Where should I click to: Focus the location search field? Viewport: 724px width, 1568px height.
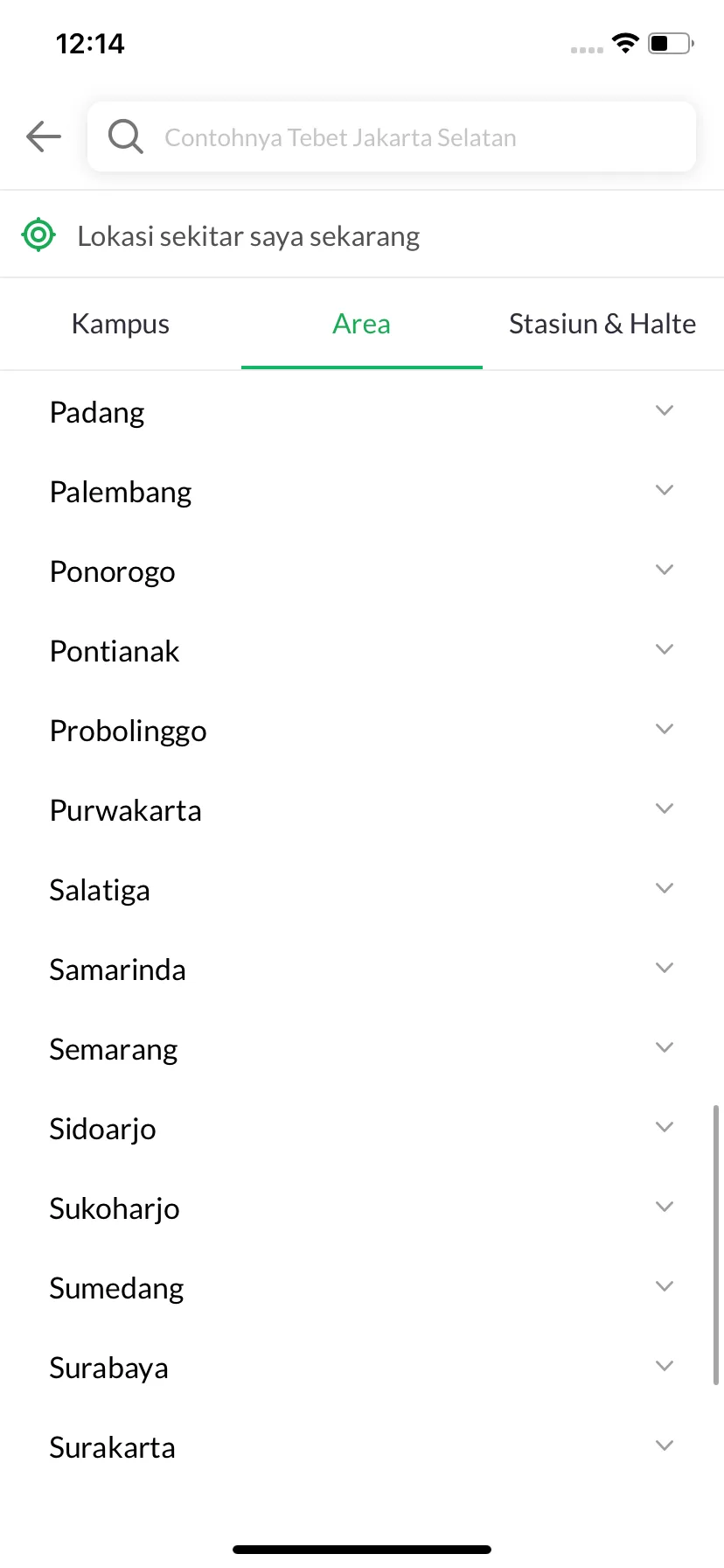click(x=392, y=136)
